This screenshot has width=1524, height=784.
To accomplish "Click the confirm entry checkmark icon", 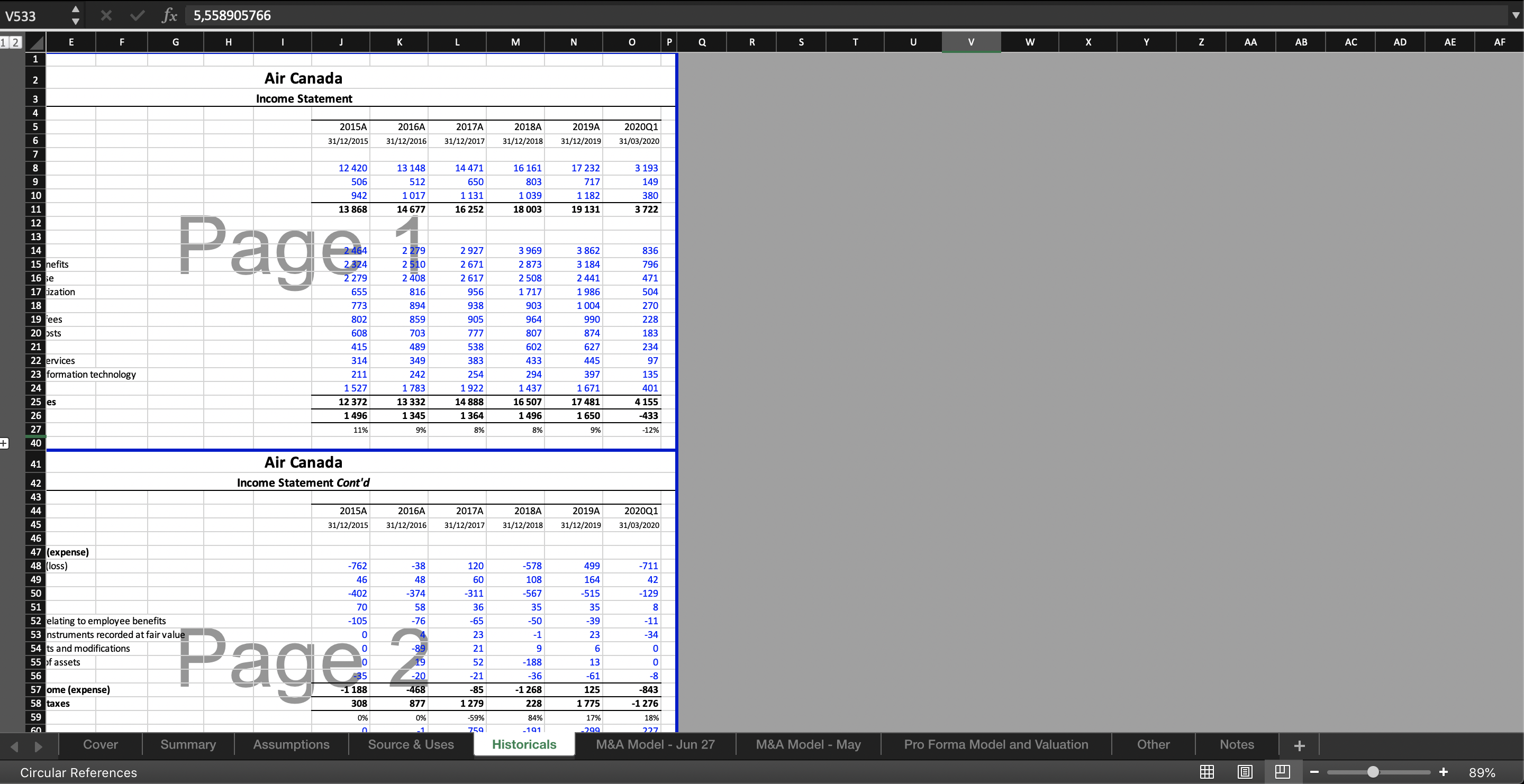I will 137,15.
